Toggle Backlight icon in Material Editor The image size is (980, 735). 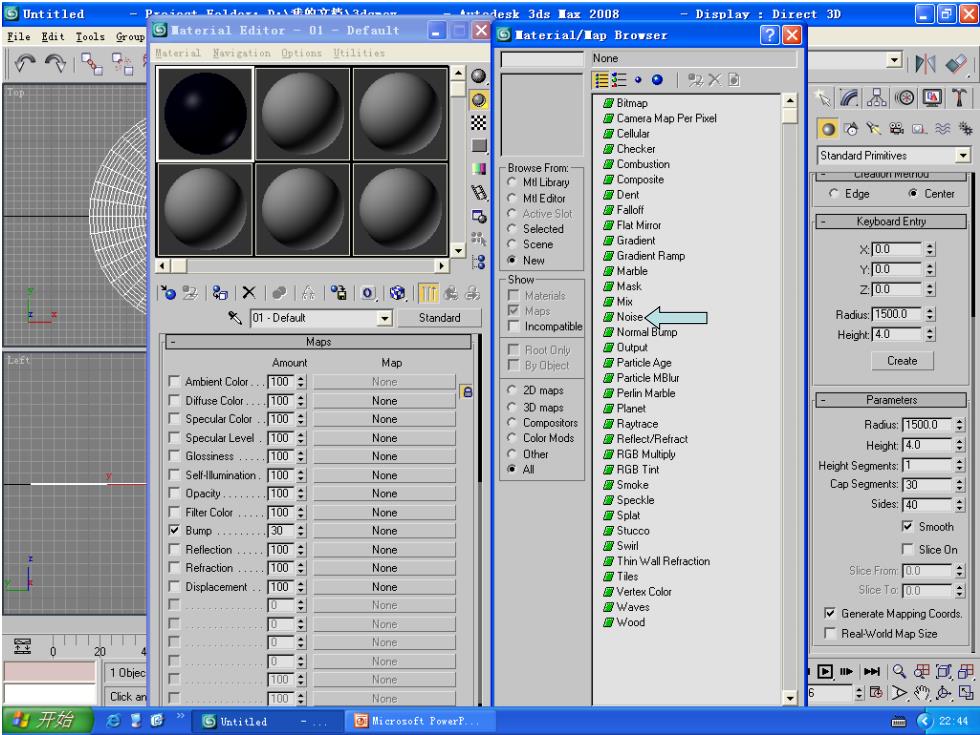coord(479,99)
